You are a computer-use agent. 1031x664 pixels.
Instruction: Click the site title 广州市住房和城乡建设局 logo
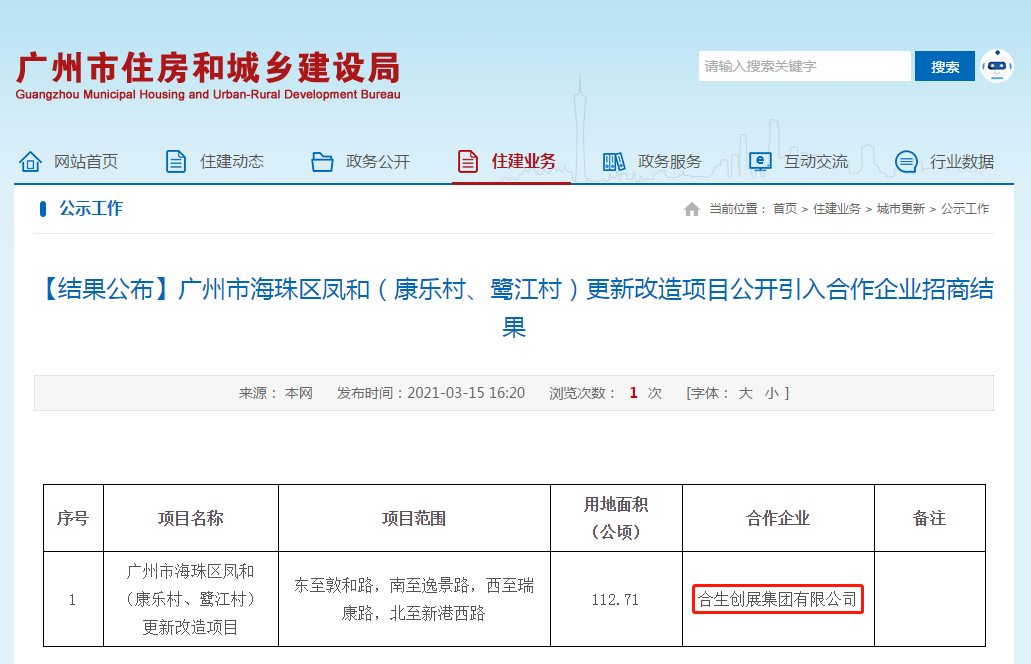tap(208, 68)
